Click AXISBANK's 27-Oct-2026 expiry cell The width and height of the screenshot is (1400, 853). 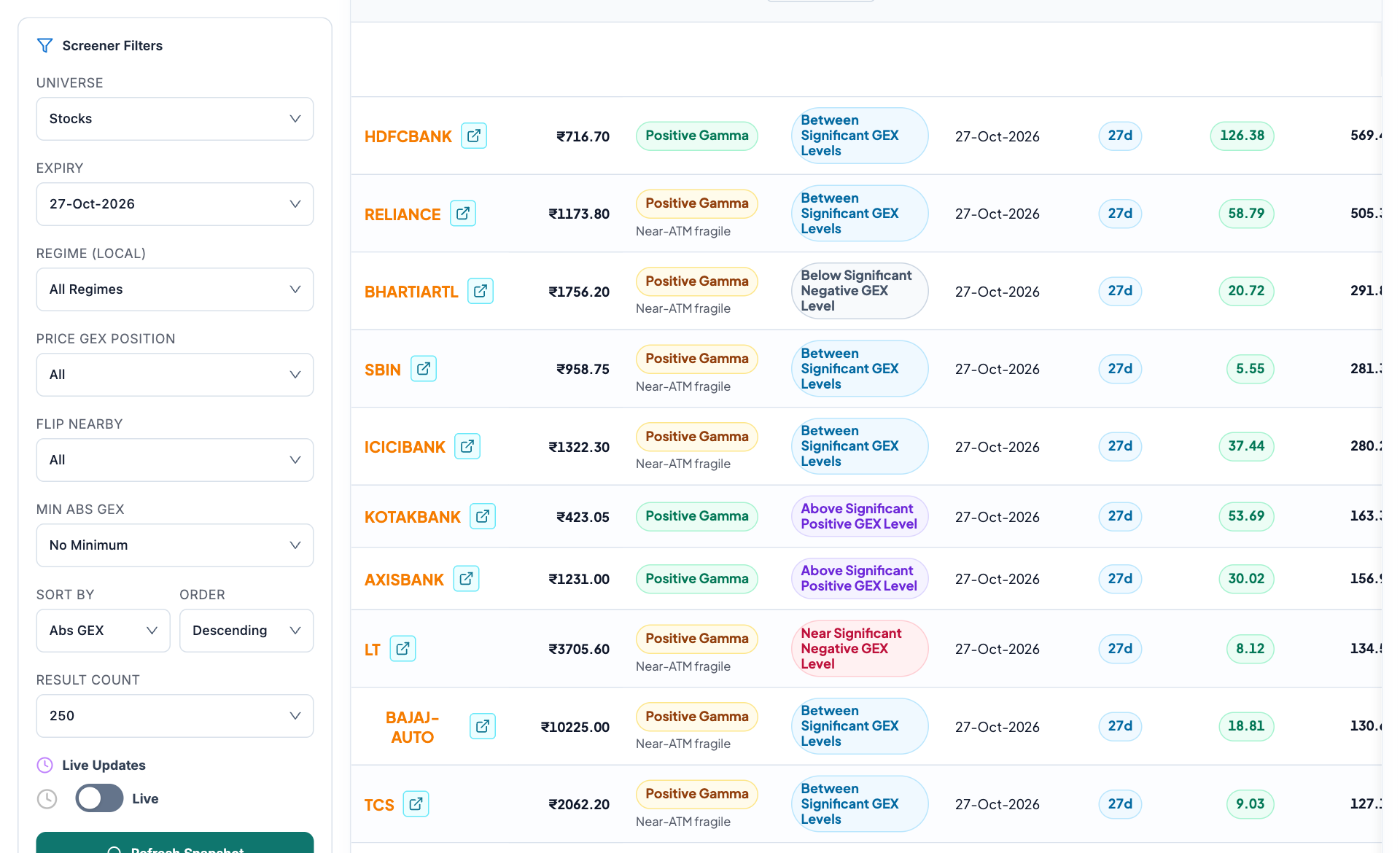click(997, 579)
